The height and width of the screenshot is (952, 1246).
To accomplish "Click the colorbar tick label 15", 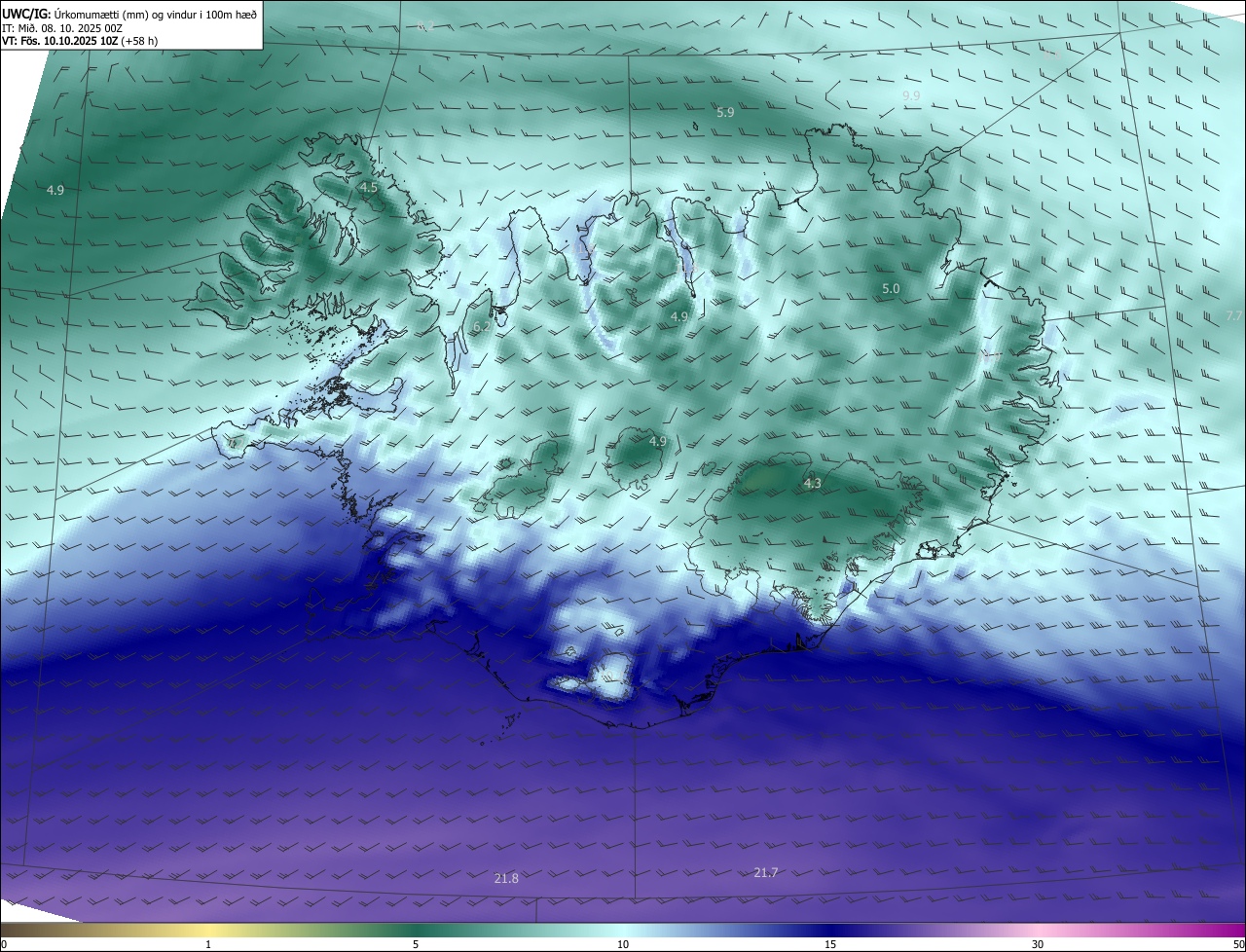I will point(830,944).
